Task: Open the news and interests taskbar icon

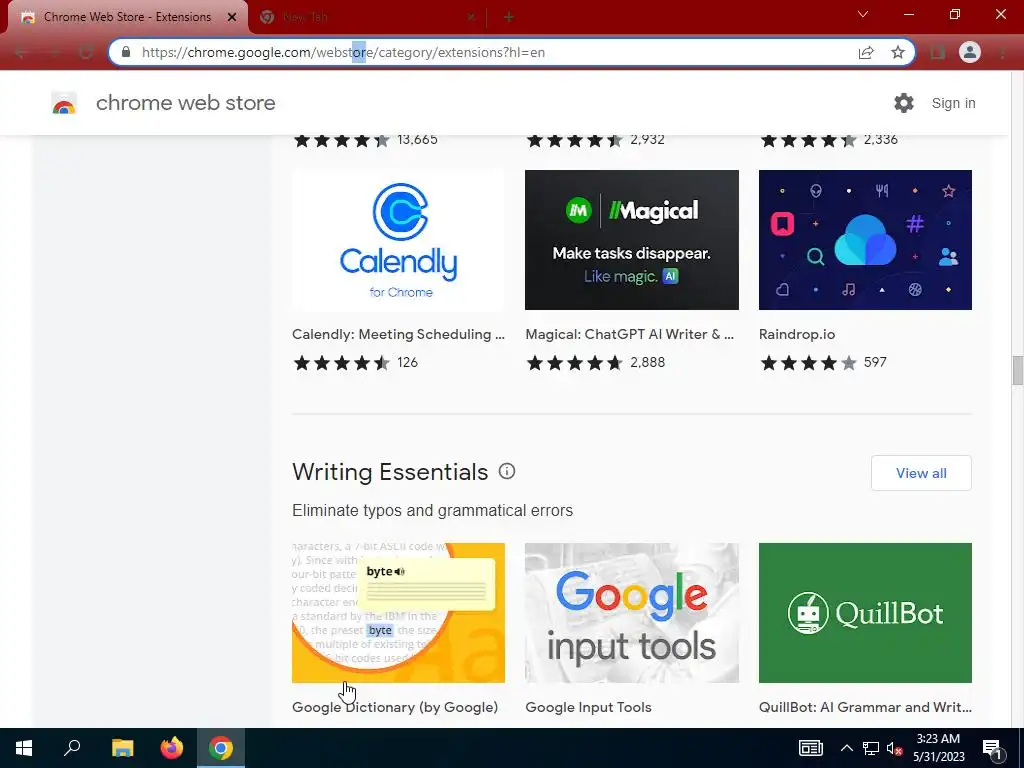Action: point(810,748)
